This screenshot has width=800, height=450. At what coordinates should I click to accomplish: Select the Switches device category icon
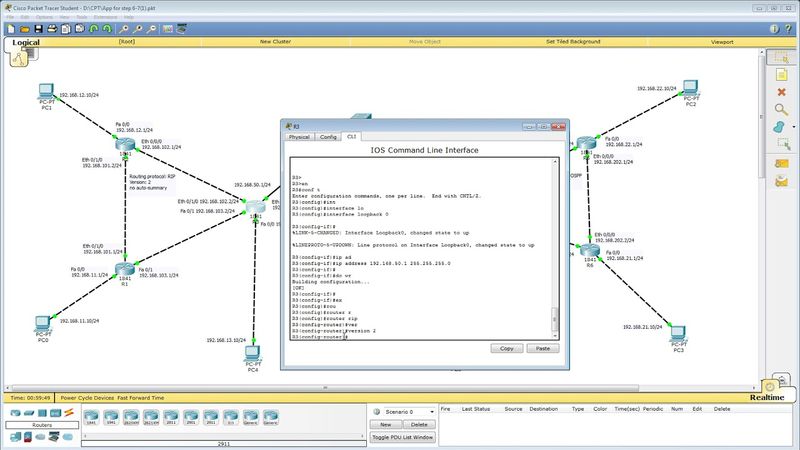[x=29, y=413]
